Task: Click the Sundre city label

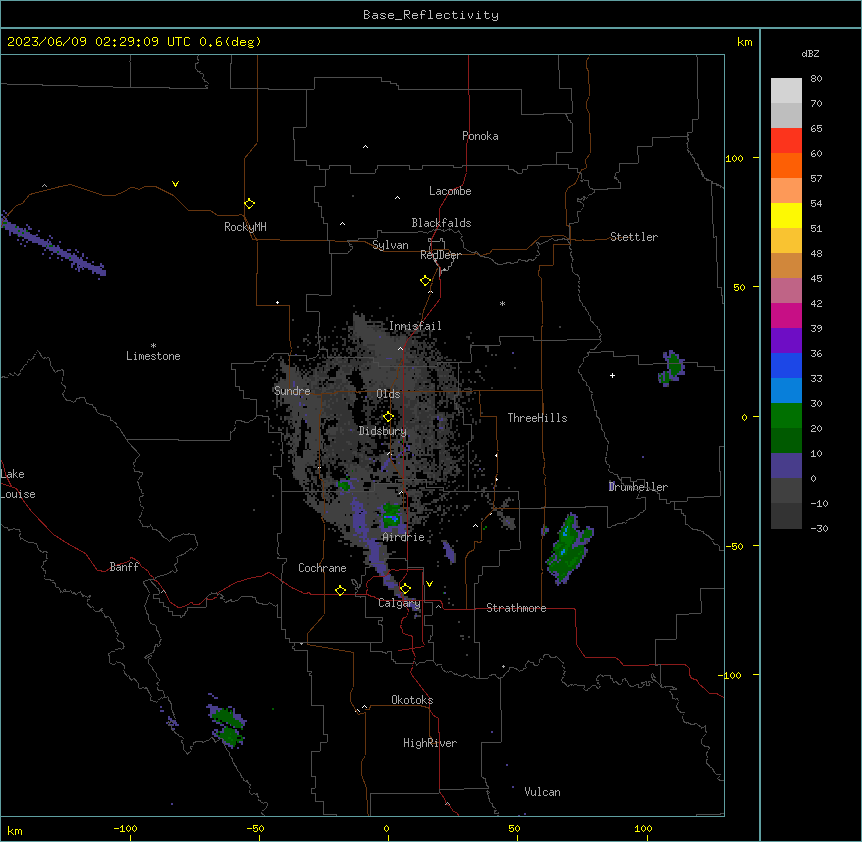Action: pos(292,391)
